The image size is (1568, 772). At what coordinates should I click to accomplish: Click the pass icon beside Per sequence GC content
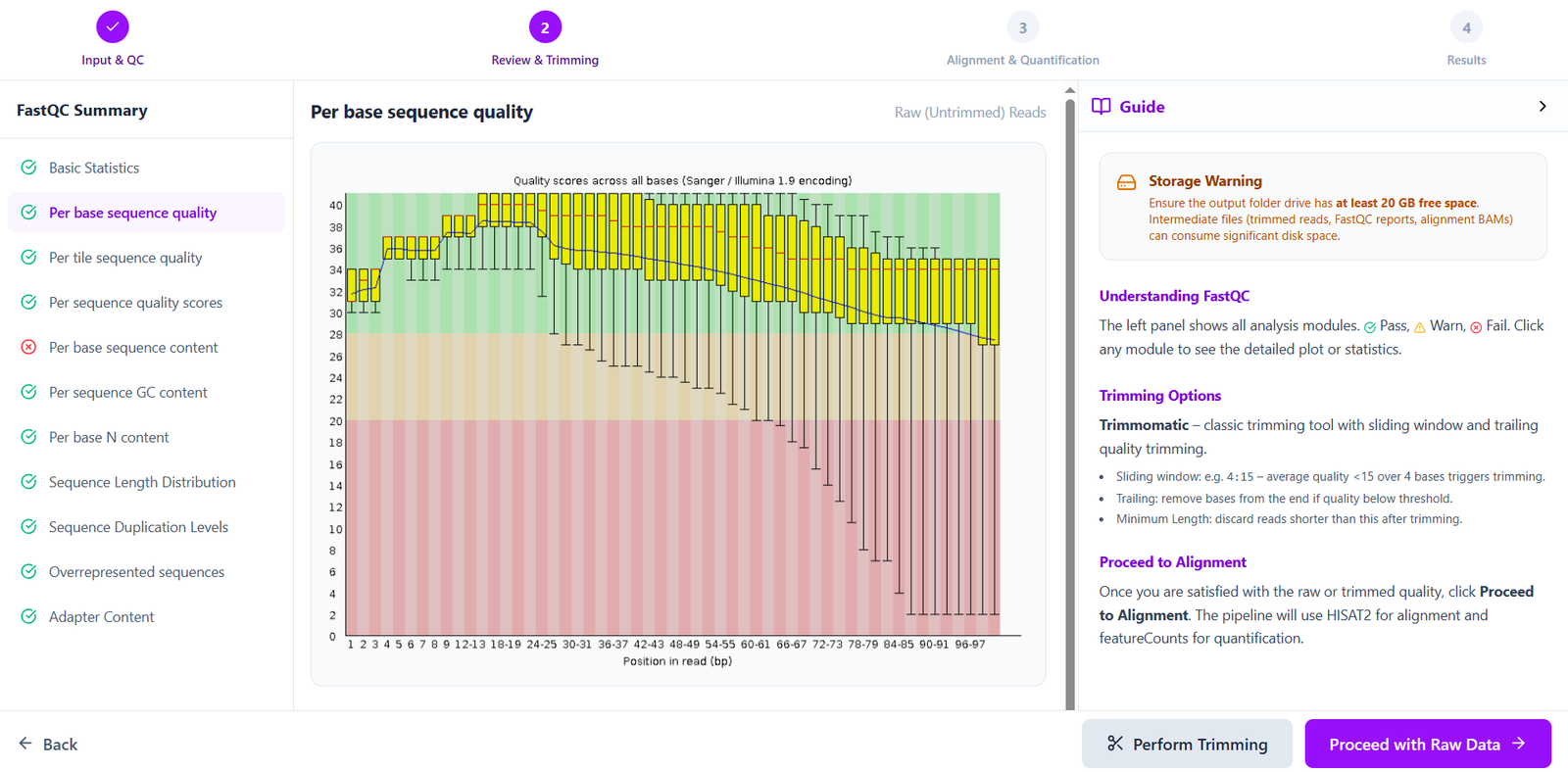29,392
